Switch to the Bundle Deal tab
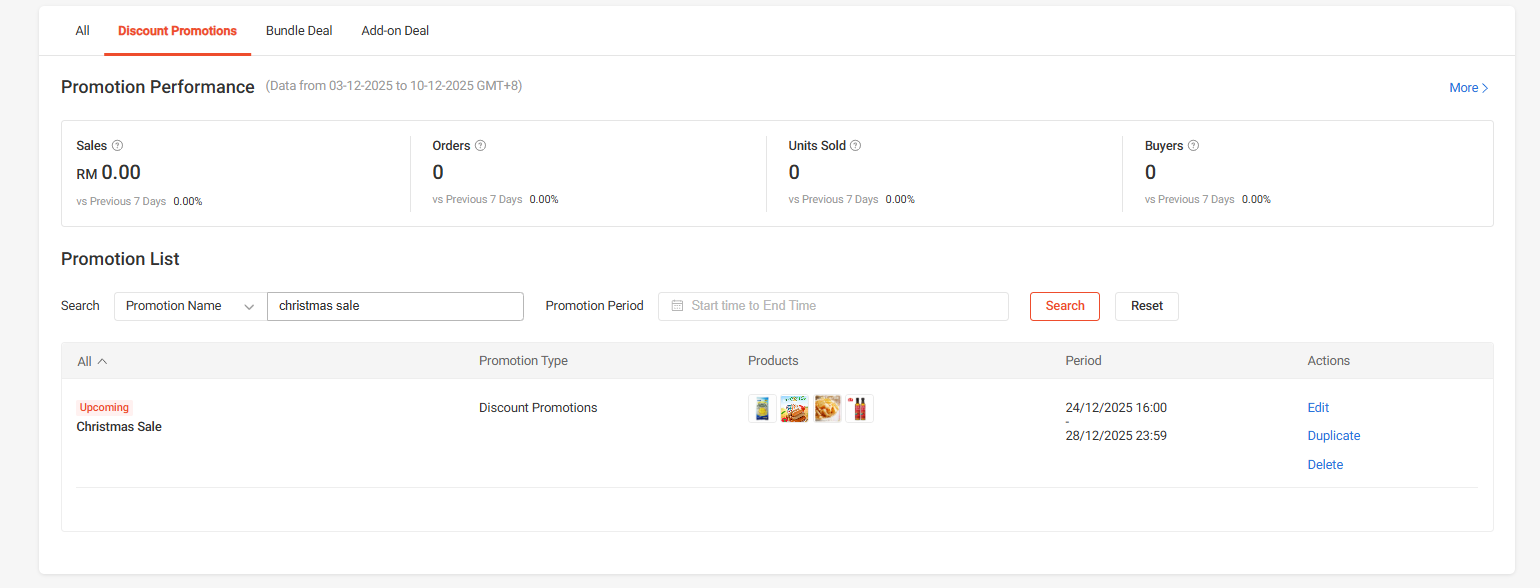This screenshot has height=588, width=1540. point(298,30)
